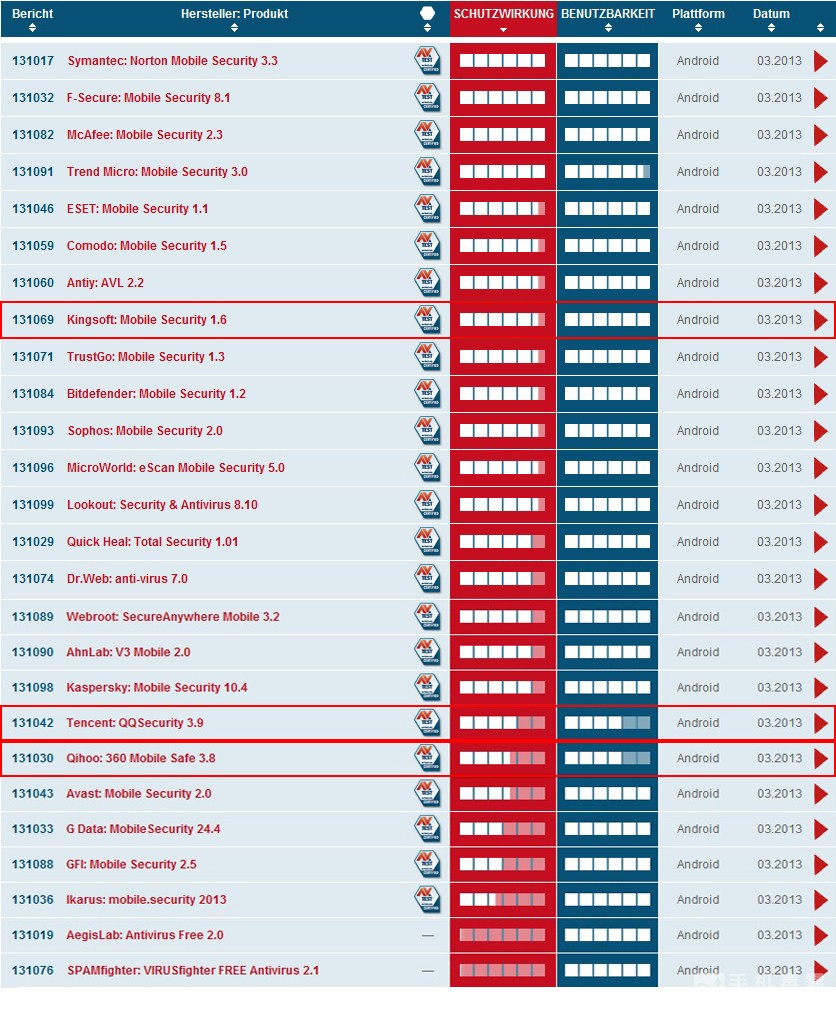The width and height of the screenshot is (836, 1011).
Task: Open McAfee Mobile Security 2.3 link
Action: pyautogui.click(x=145, y=135)
